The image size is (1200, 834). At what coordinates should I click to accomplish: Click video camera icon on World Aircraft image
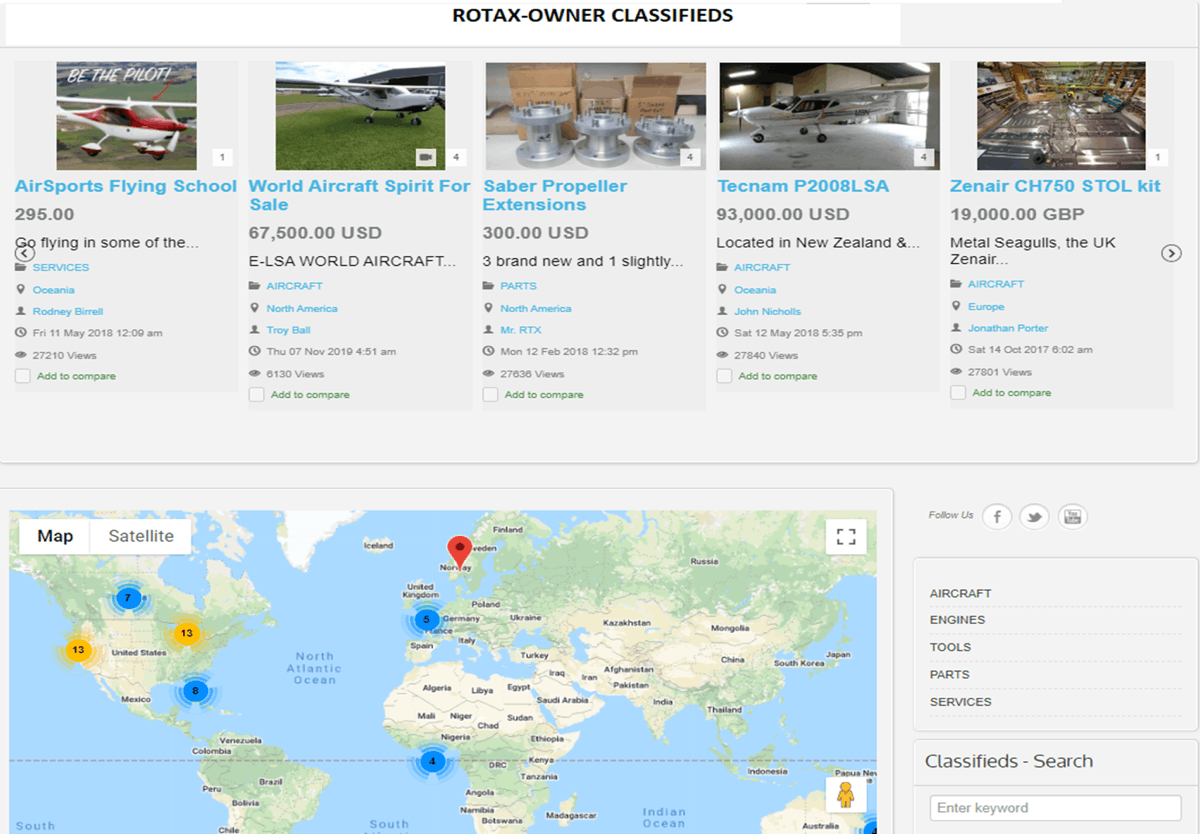click(426, 157)
